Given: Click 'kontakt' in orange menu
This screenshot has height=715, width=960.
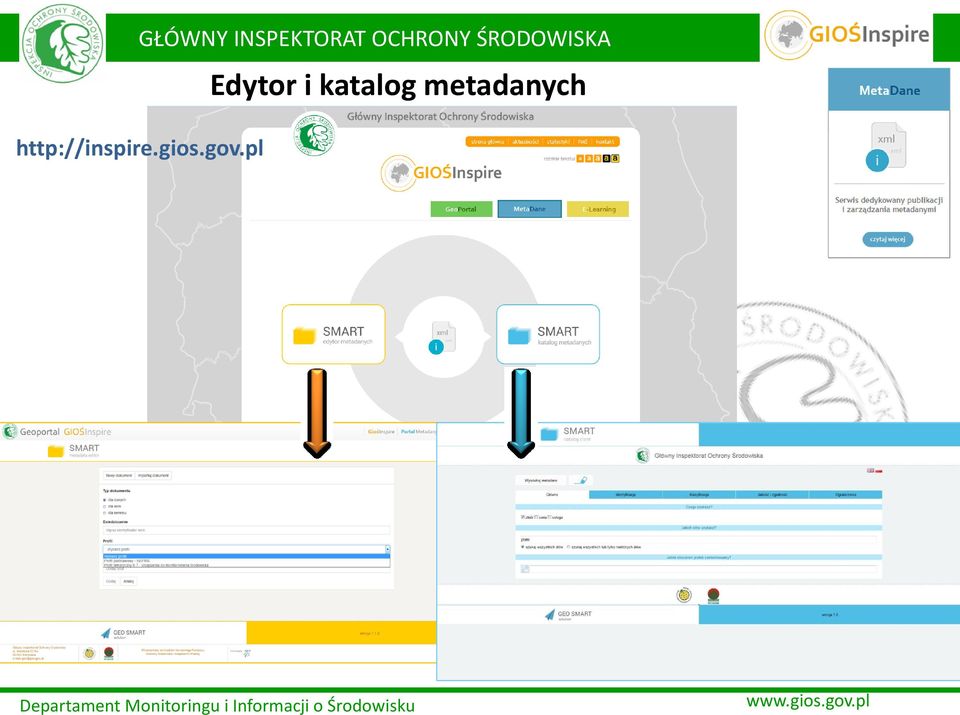Looking at the screenshot, I should [x=605, y=141].
